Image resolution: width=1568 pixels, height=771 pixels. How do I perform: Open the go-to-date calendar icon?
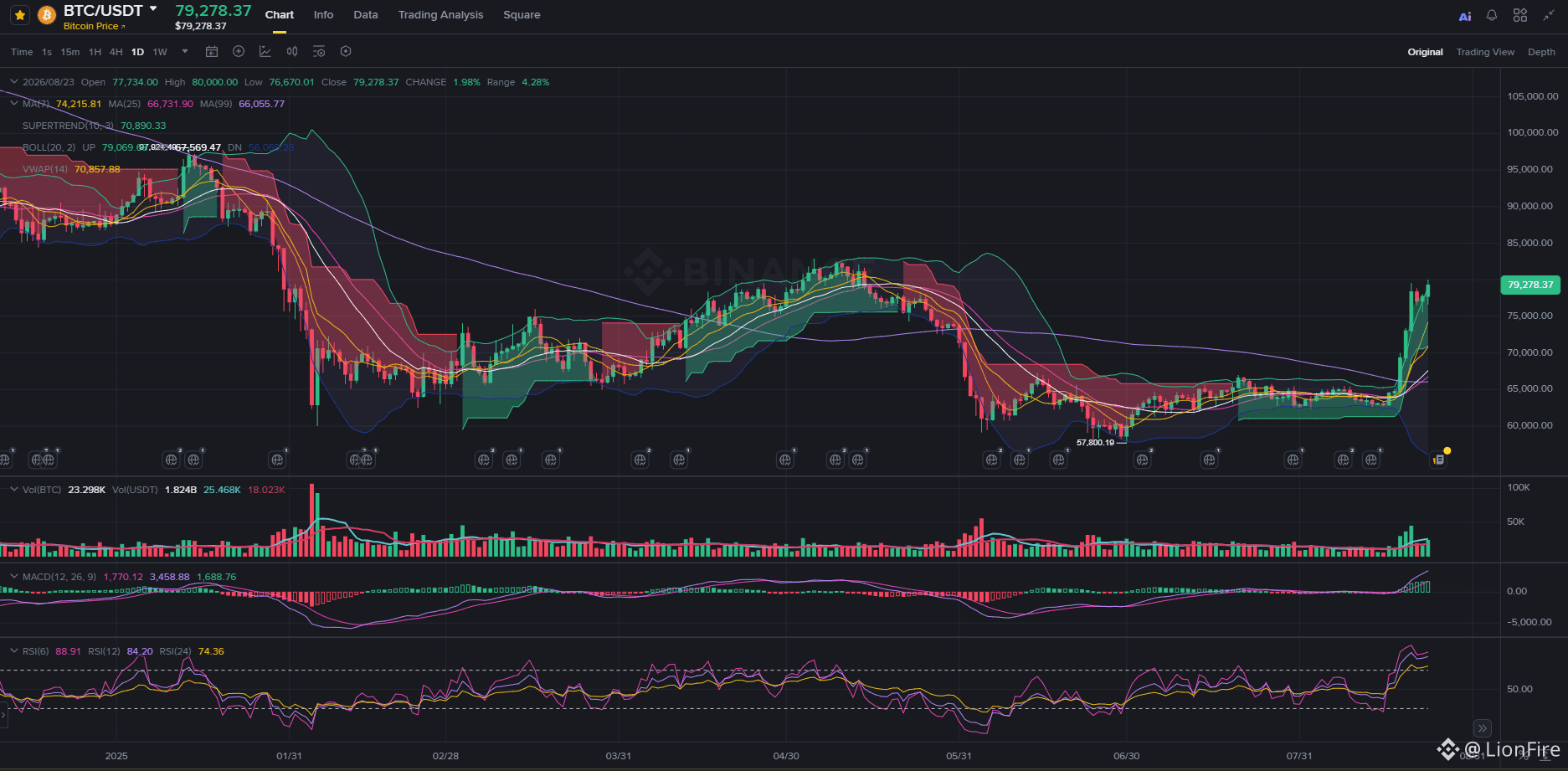(x=212, y=52)
